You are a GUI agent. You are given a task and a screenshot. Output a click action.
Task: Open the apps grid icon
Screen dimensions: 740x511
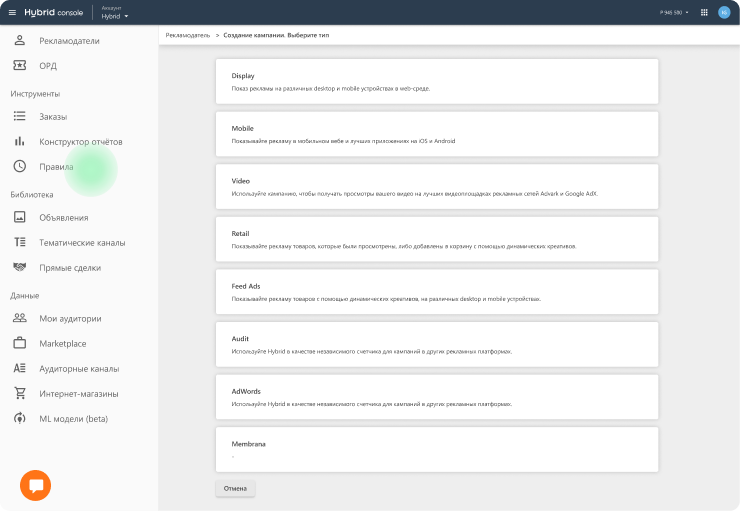pyautogui.click(x=704, y=12)
